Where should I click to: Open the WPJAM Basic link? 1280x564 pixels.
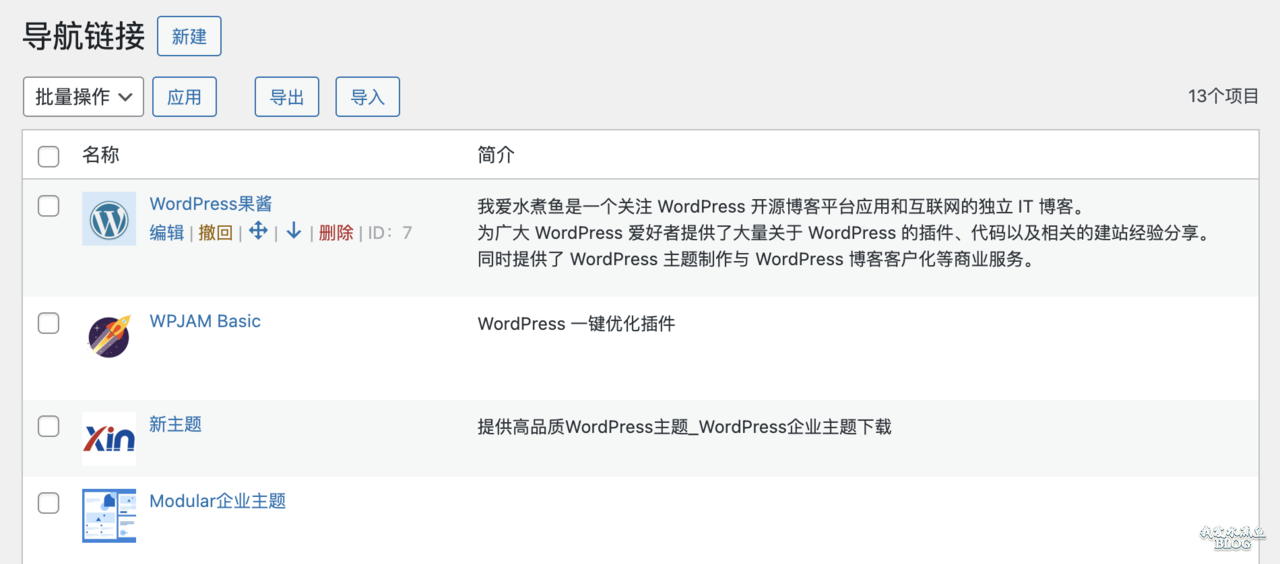click(x=205, y=321)
